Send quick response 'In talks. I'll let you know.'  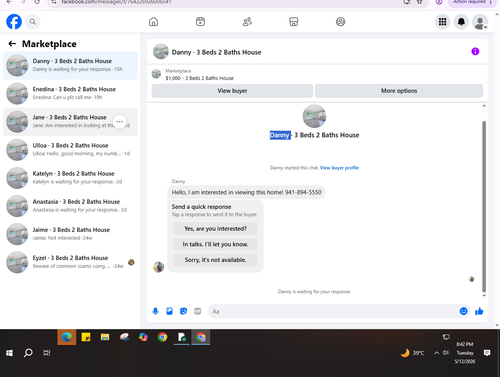point(215,244)
